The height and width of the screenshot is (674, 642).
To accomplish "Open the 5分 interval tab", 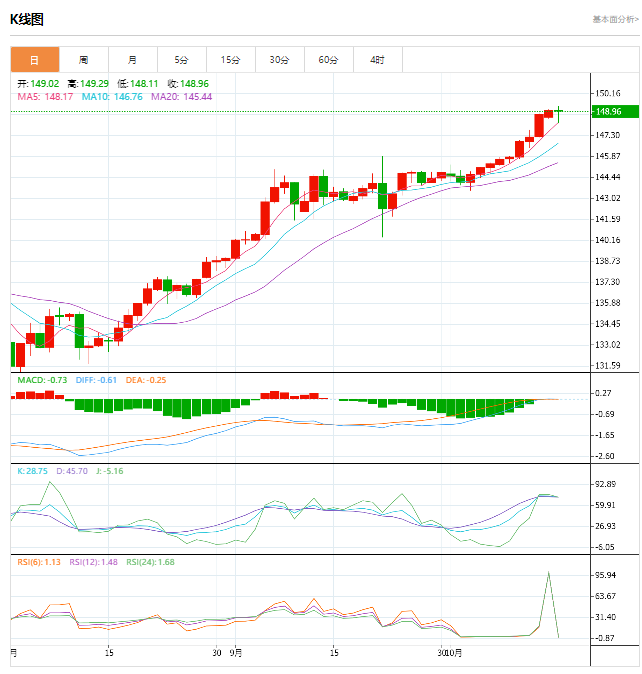I will (182, 60).
